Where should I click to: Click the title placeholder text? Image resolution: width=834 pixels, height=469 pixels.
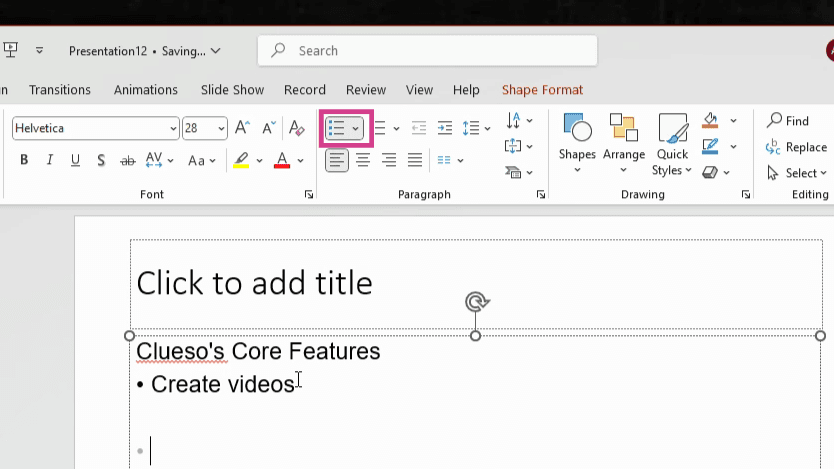(254, 282)
